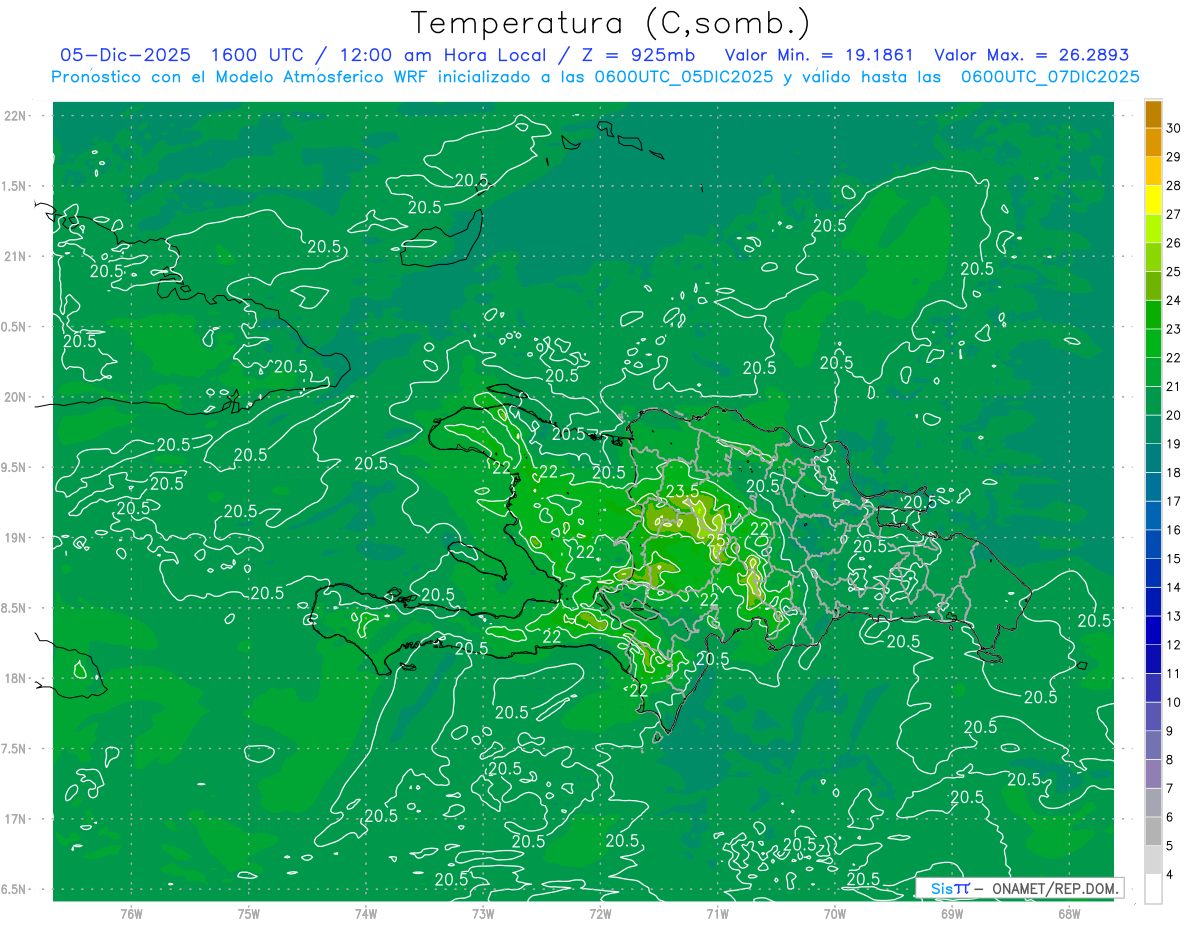Image resolution: width=1200 pixels, height=927 pixels.
Task: Click the '71W' longitude axis label
Action: 717,913
